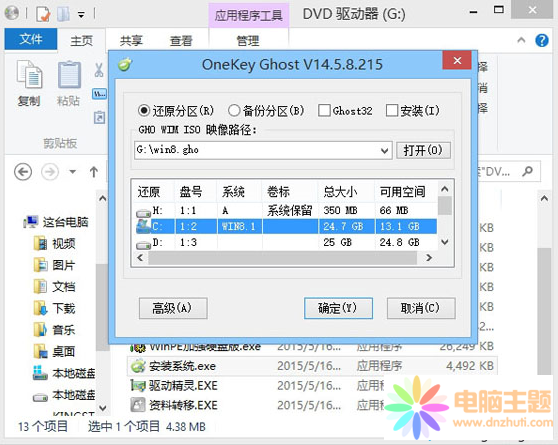The width and height of the screenshot is (558, 445).
Task: Select the 图片 folder in navigation pane
Action: point(55,265)
